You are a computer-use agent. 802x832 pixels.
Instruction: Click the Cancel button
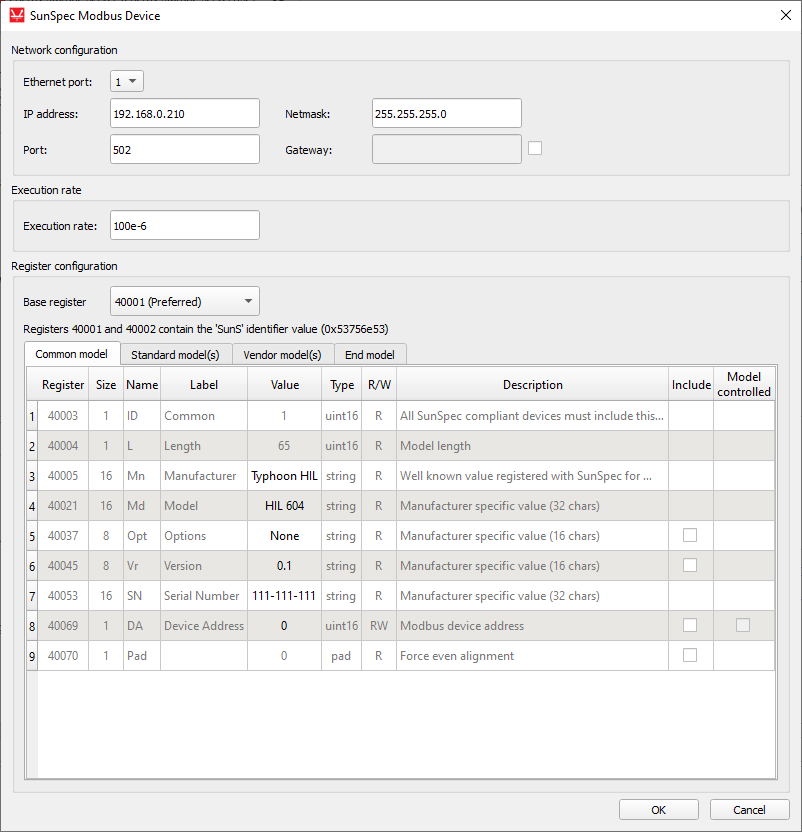click(749, 810)
